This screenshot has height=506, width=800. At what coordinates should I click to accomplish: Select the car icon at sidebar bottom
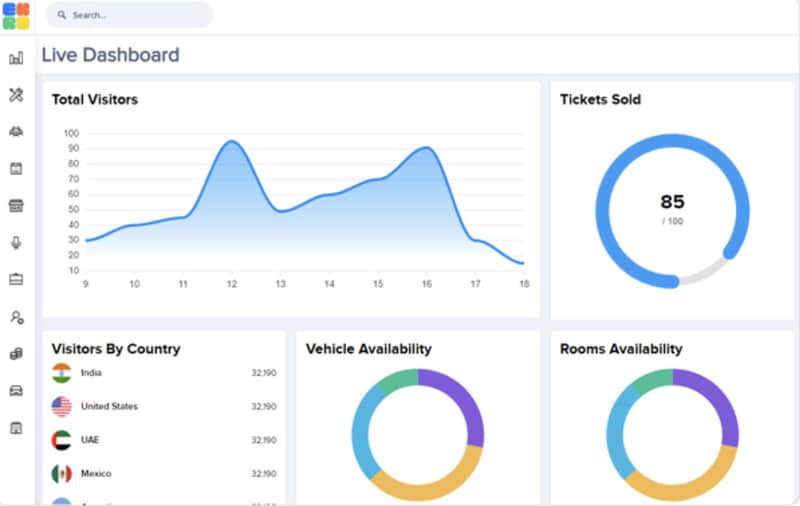tap(16, 391)
